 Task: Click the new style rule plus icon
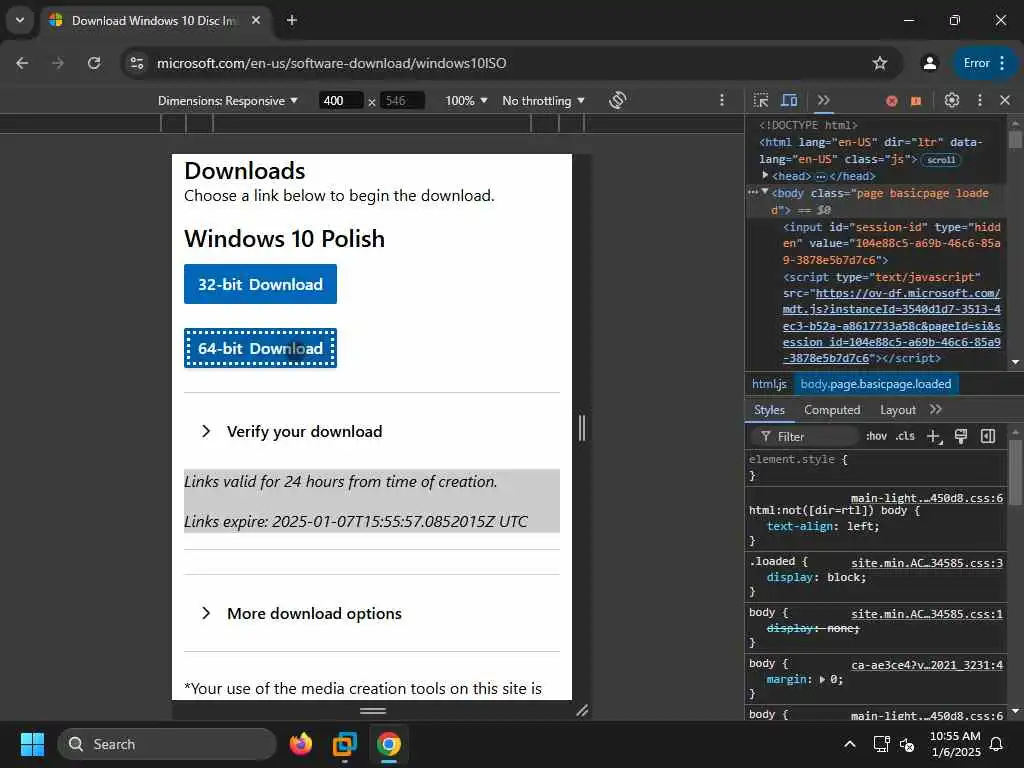point(934,436)
